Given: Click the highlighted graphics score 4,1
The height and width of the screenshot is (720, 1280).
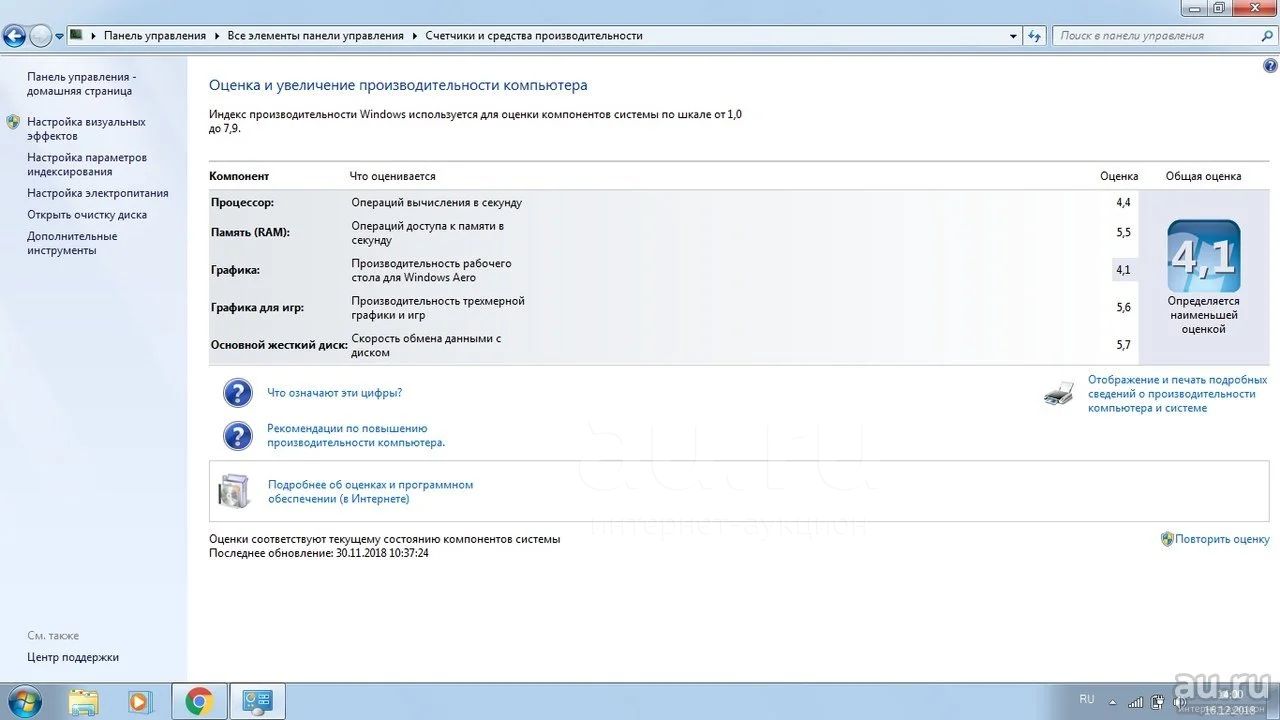Looking at the screenshot, I should 1123,270.
